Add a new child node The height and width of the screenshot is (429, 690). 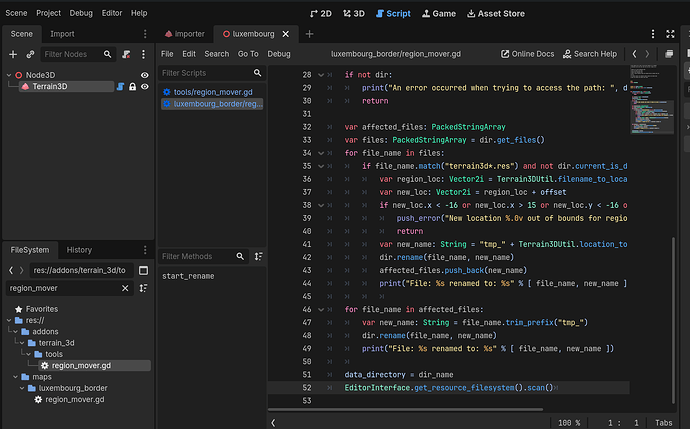(13, 54)
